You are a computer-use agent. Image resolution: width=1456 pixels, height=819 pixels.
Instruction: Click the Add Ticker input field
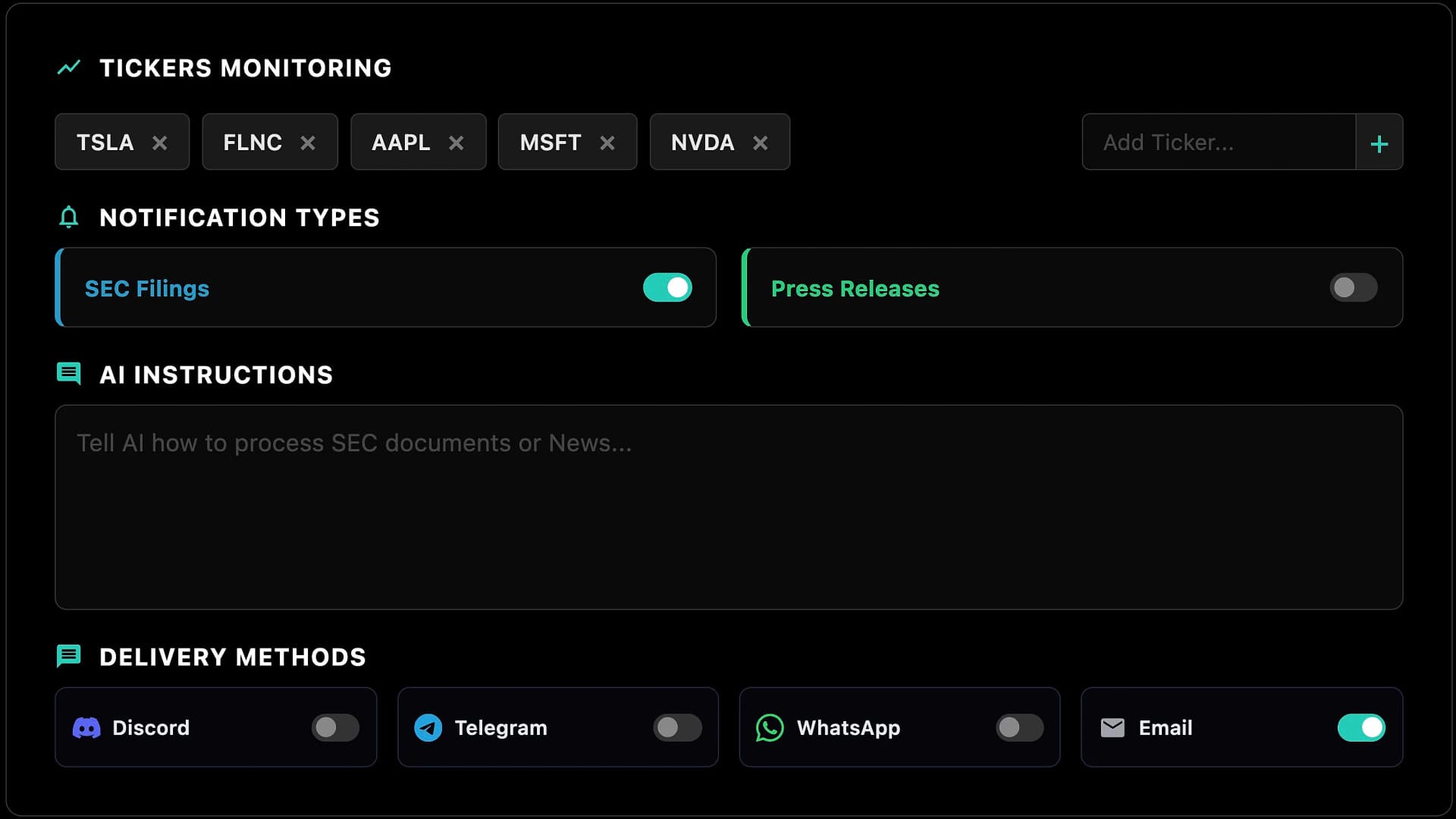1213,142
